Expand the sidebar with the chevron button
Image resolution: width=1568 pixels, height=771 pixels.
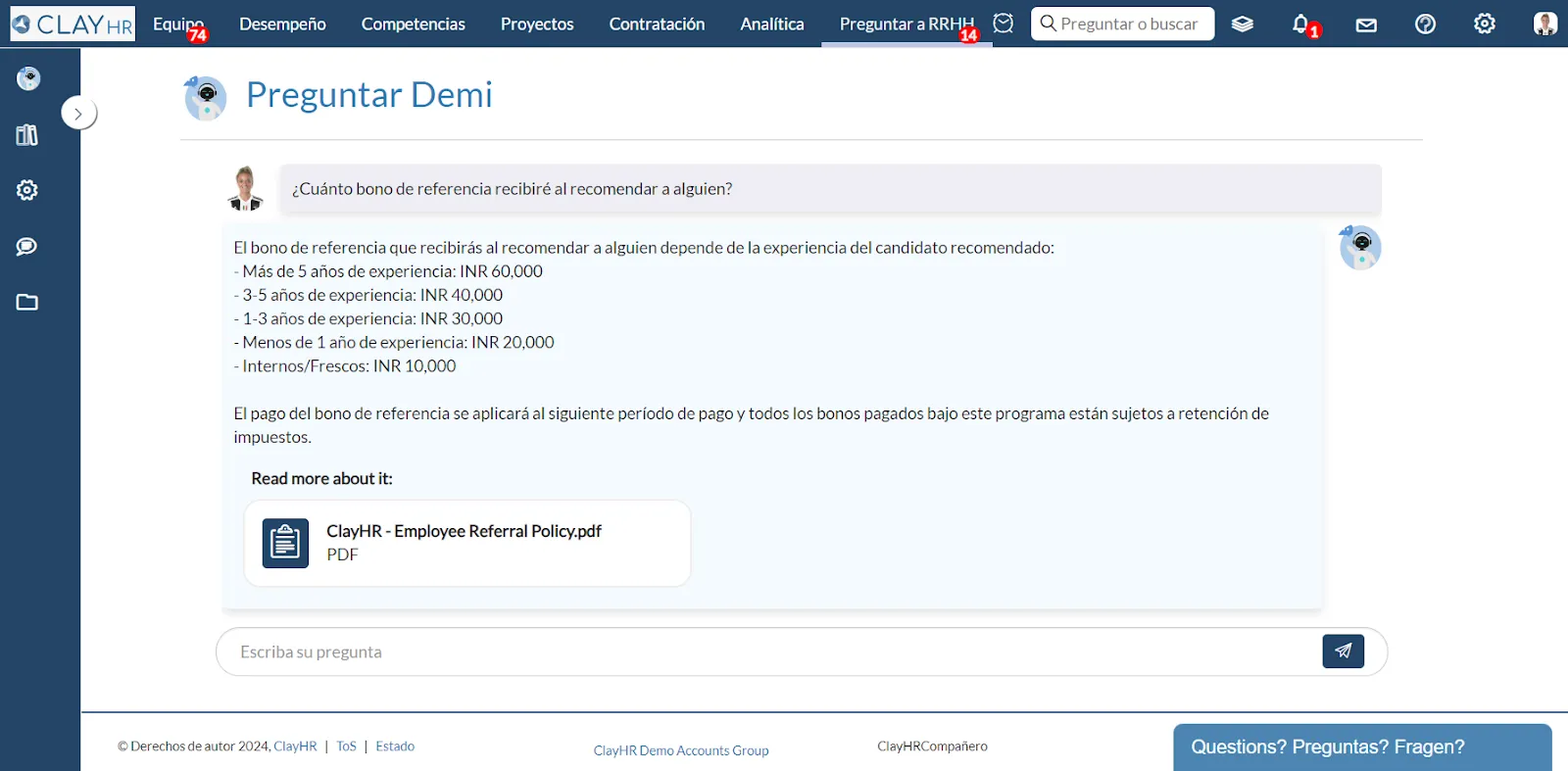tap(78, 114)
